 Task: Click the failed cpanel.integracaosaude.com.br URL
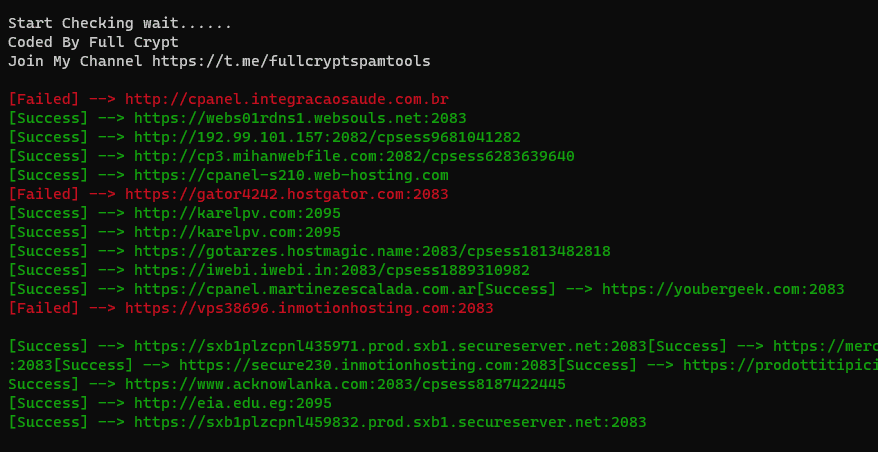coord(286,99)
